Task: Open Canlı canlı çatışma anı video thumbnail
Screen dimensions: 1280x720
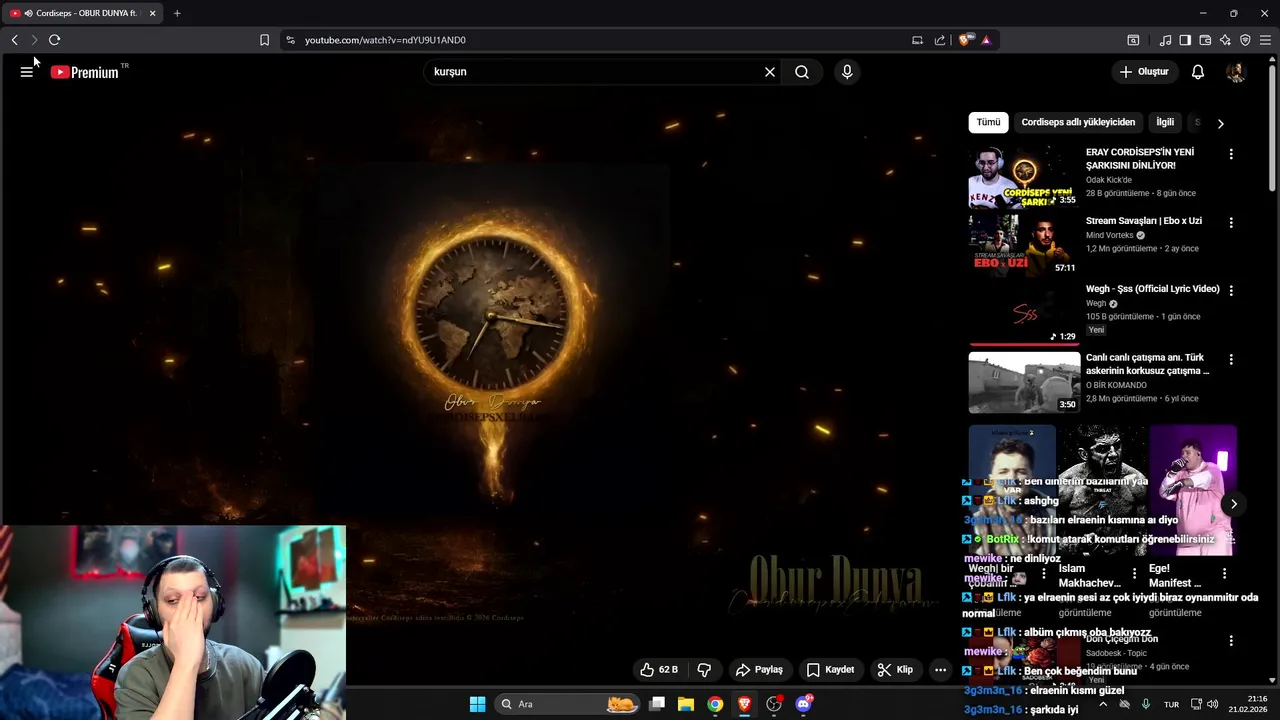Action: [1024, 382]
